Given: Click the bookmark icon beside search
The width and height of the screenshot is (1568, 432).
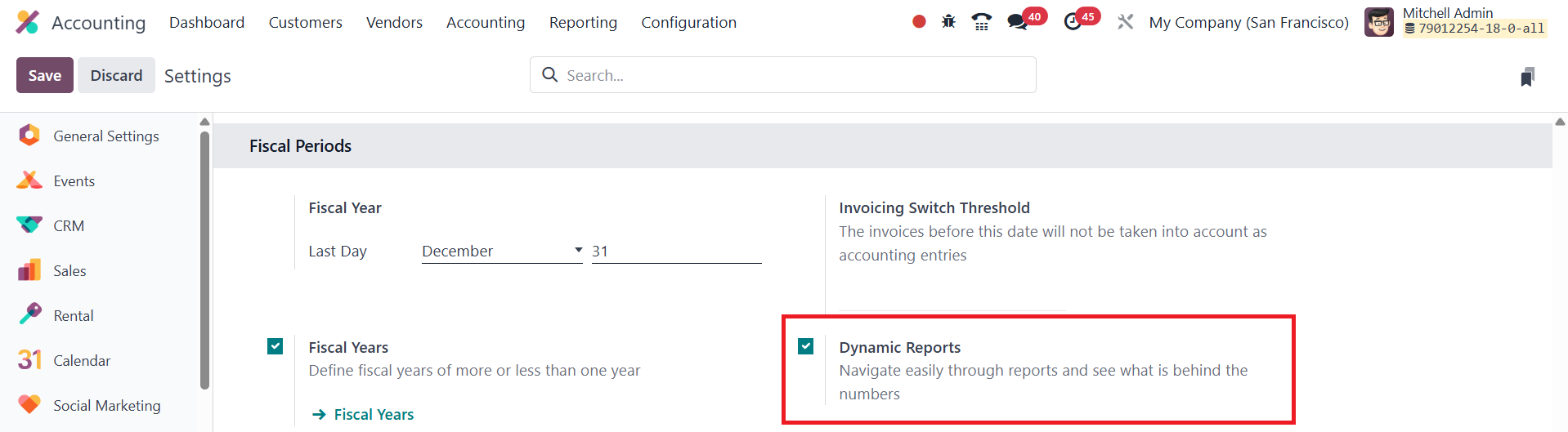Looking at the screenshot, I should tap(1527, 77).
